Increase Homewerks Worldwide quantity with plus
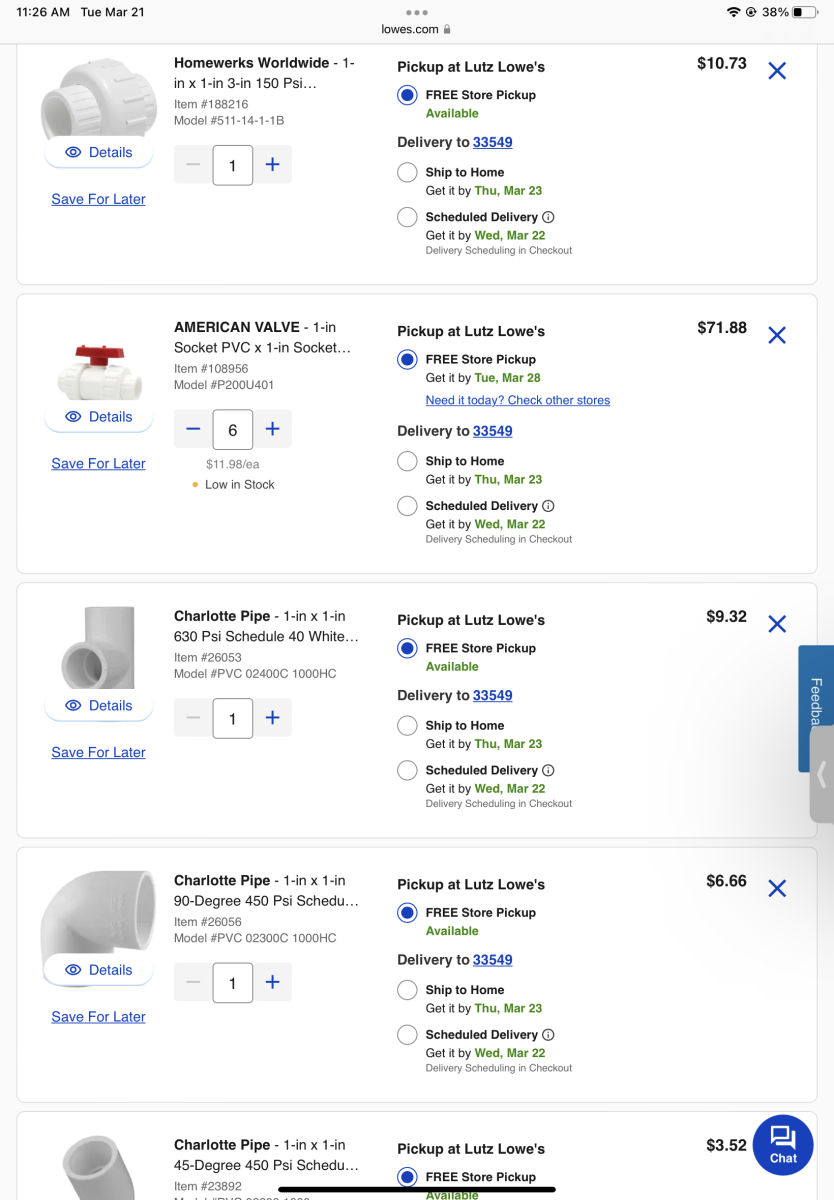This screenshot has width=834, height=1200. [x=272, y=165]
